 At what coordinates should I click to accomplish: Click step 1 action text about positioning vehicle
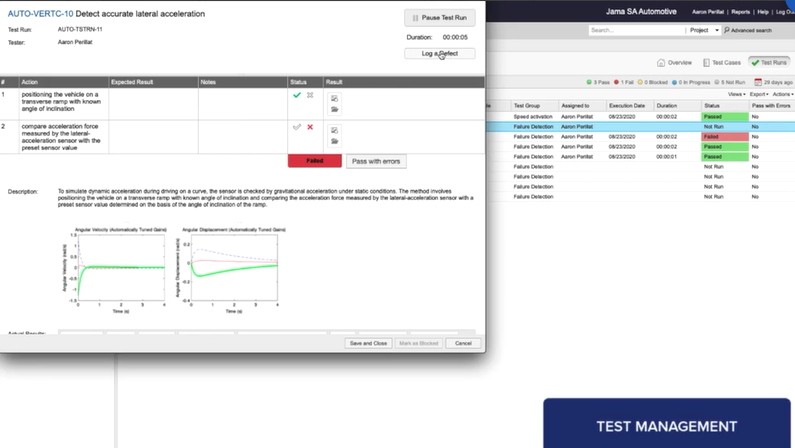point(61,101)
